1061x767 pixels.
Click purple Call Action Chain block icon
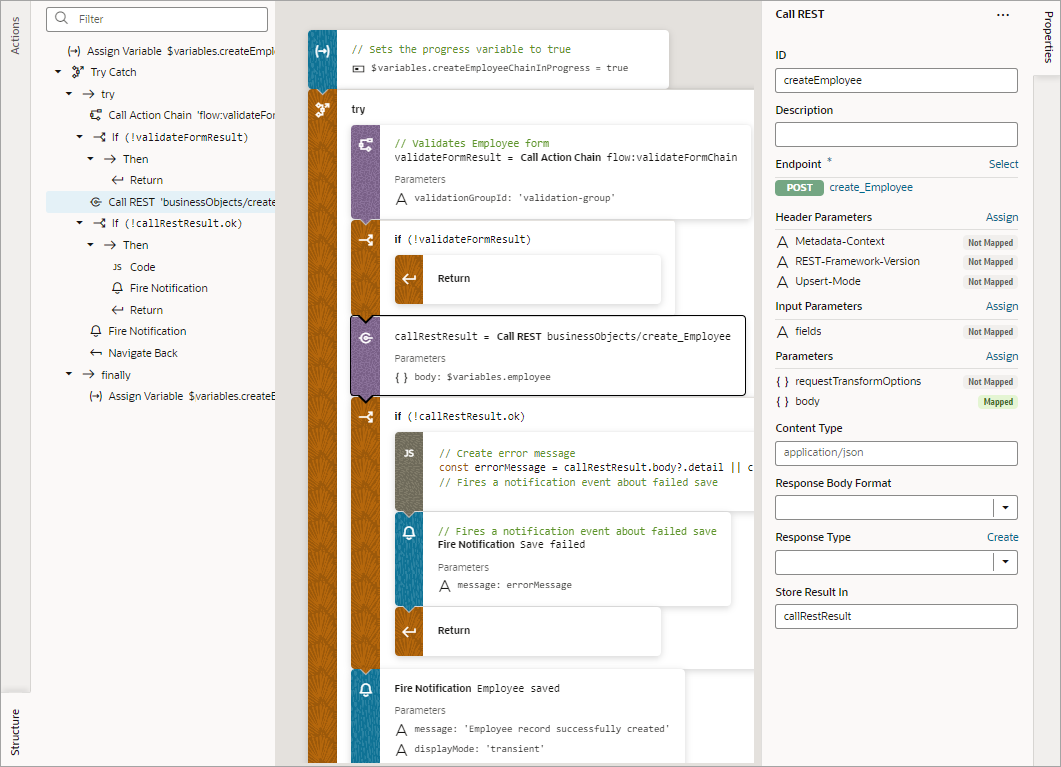tap(365, 145)
